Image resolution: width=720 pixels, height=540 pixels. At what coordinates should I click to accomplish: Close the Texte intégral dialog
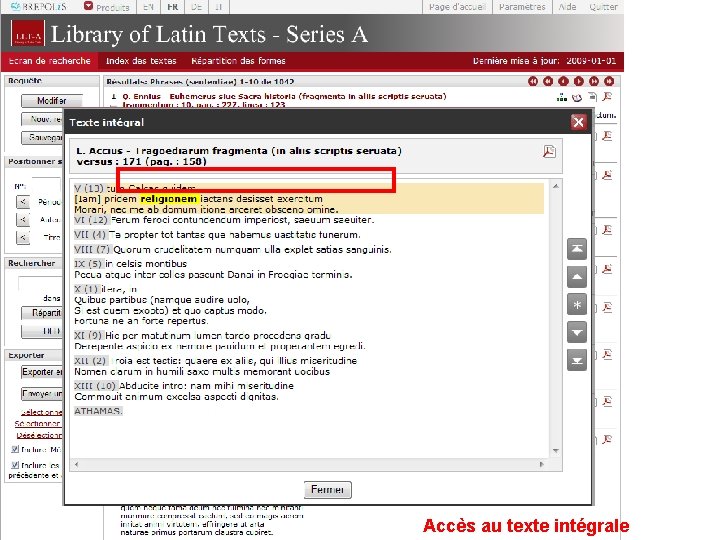(578, 122)
